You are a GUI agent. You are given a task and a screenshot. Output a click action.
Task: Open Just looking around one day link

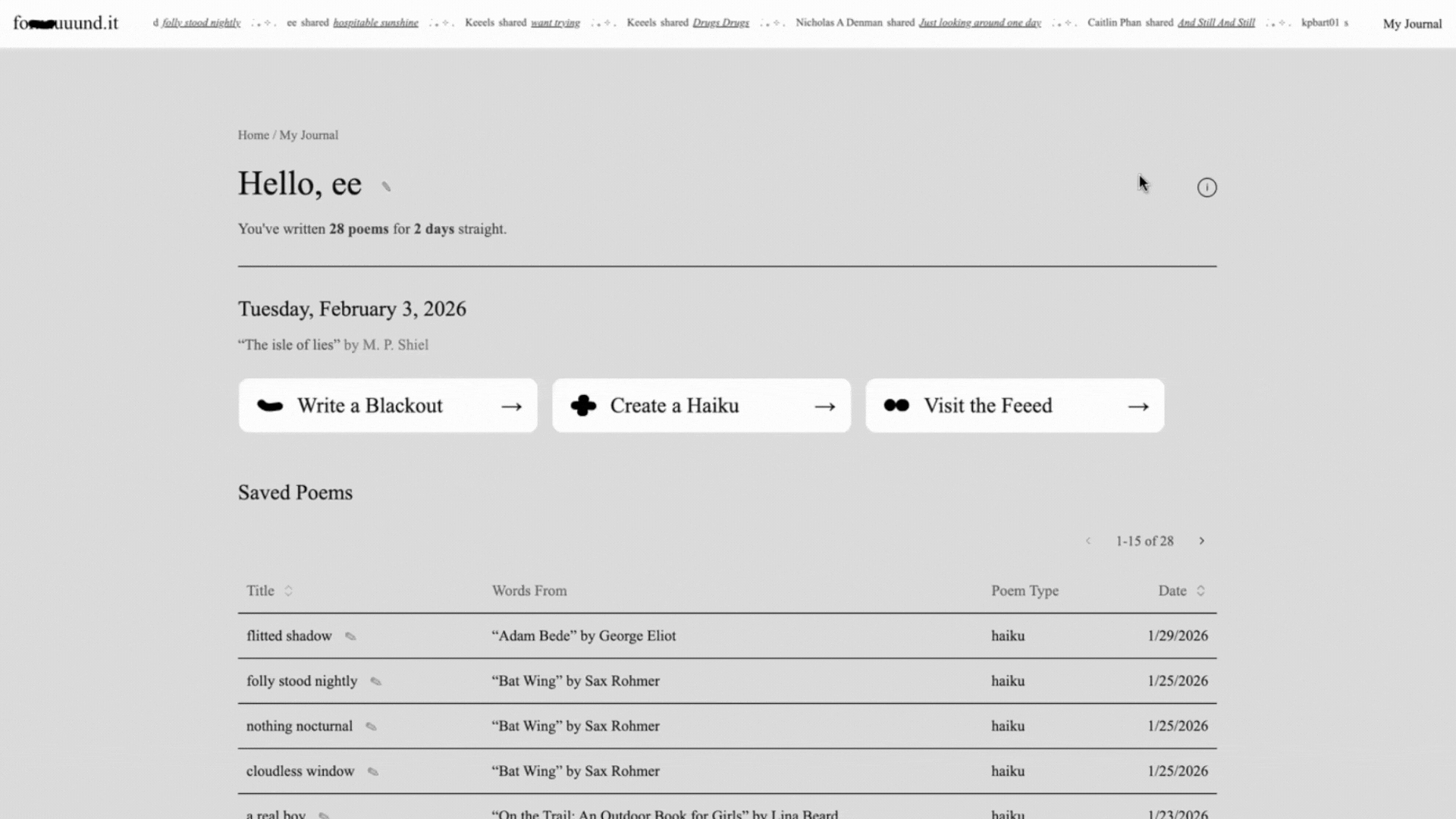pos(979,23)
